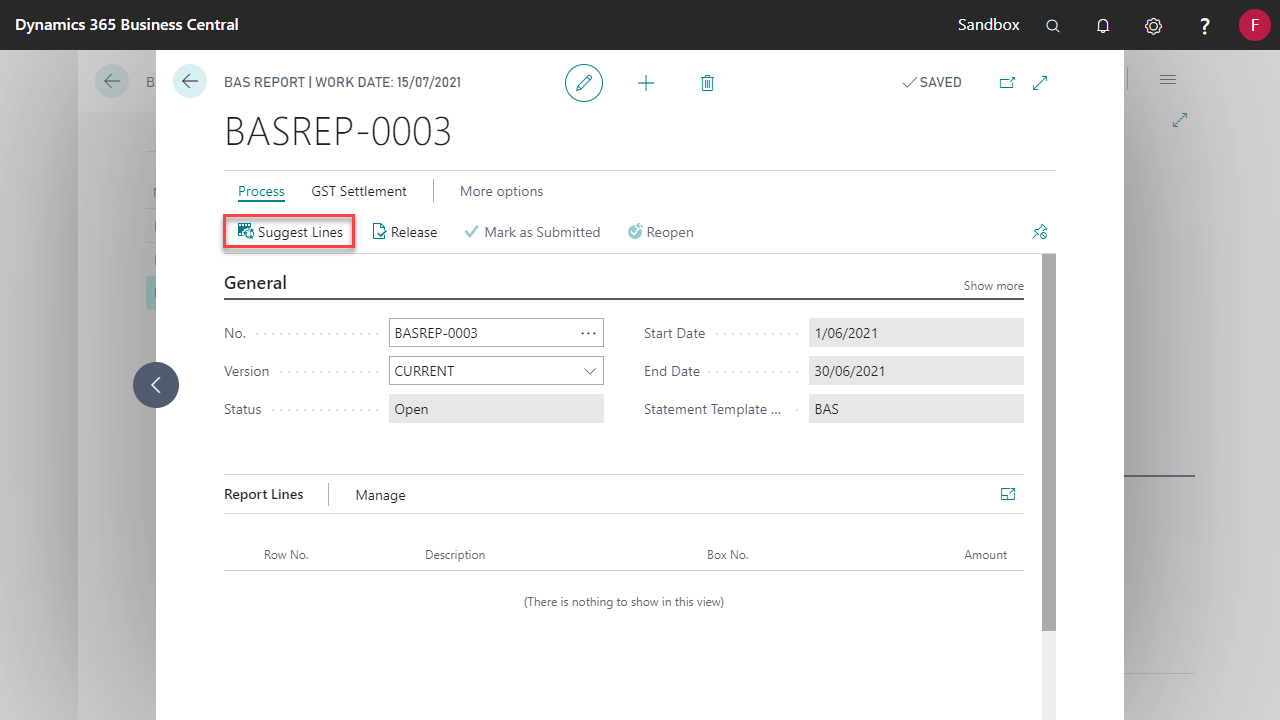Click the SAVED status indicator

point(932,83)
